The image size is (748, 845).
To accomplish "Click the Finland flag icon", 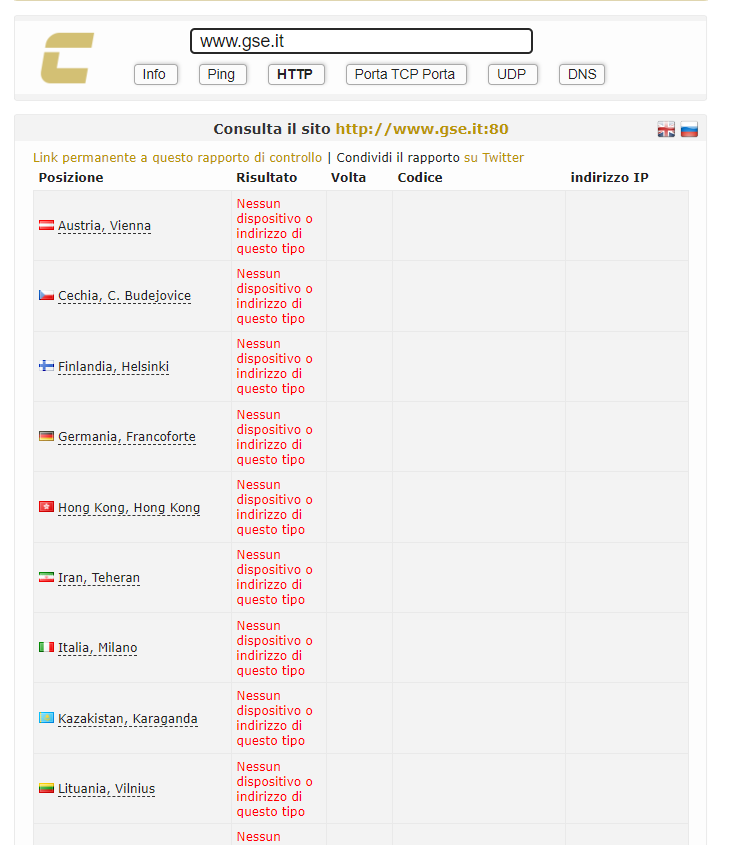I will (46, 367).
